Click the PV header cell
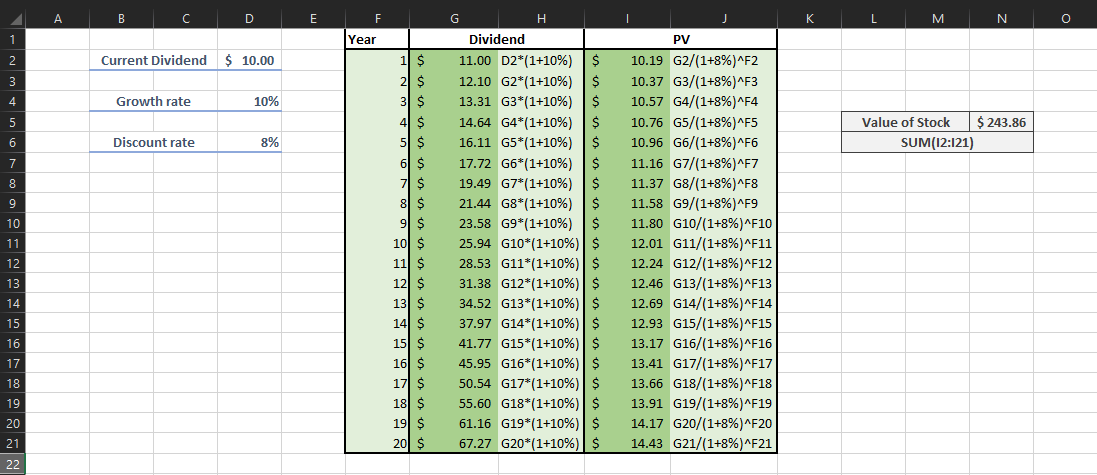1097x475 pixels. pos(680,39)
